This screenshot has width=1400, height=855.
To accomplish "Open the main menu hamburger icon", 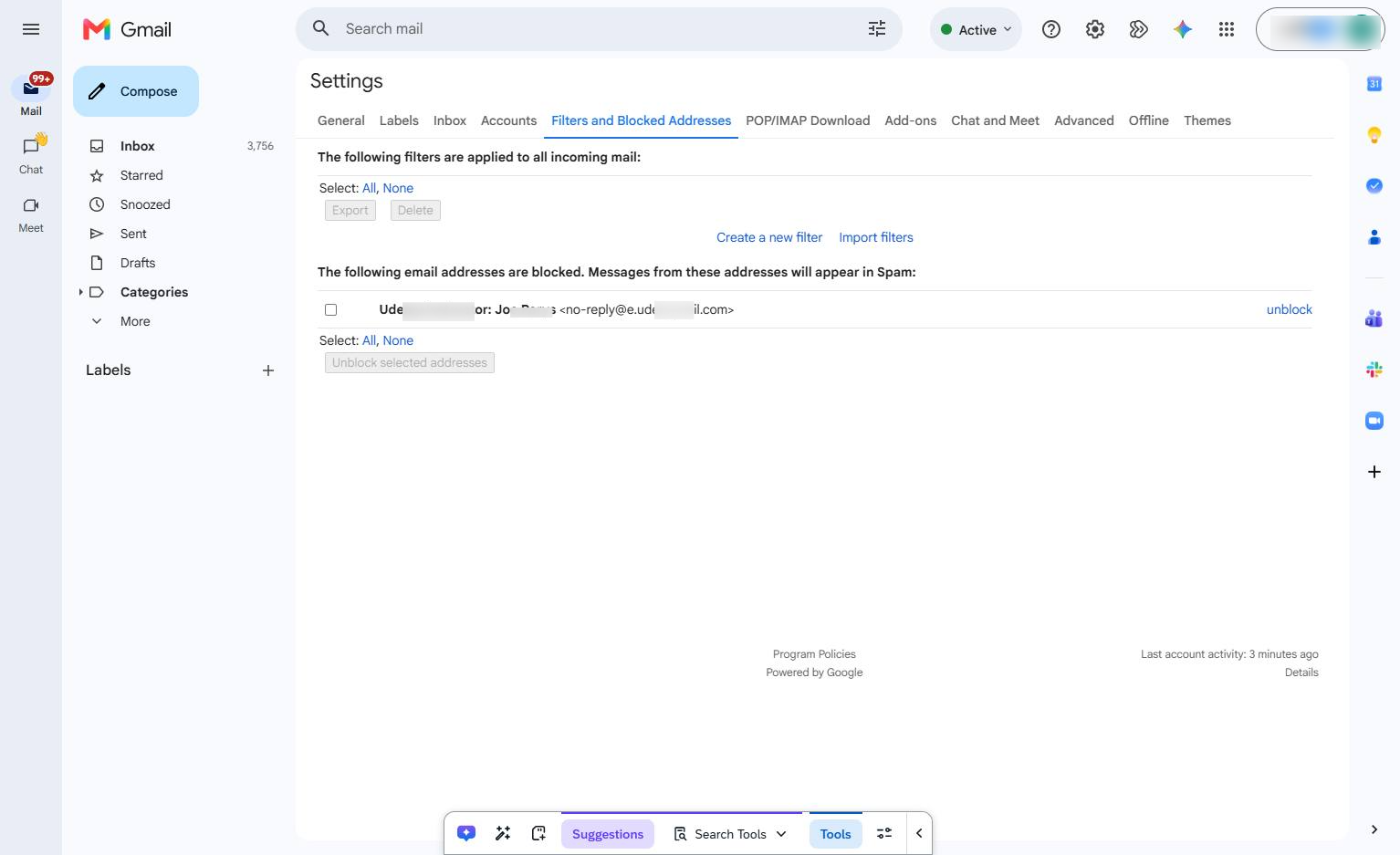I will (x=31, y=29).
